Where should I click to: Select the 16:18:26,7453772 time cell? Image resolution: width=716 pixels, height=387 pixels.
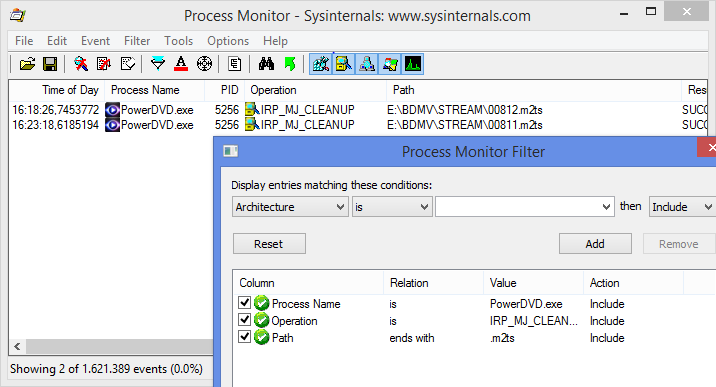[x=56, y=110]
